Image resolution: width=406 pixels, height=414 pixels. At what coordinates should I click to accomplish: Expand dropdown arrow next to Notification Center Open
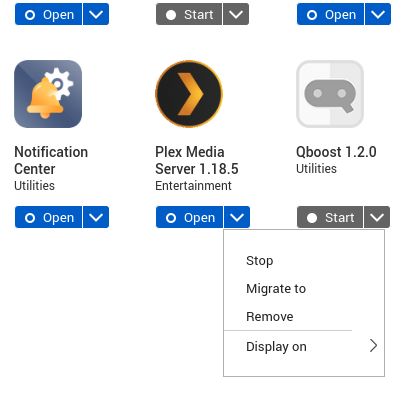coord(96,217)
